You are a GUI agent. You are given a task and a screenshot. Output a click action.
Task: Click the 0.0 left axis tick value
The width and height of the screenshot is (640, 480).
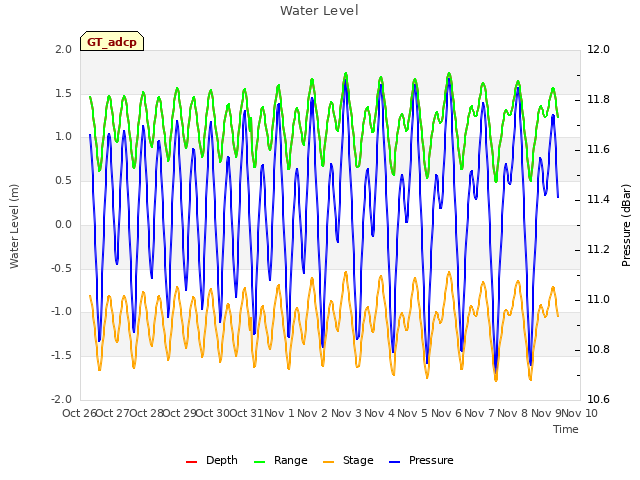tap(64, 224)
